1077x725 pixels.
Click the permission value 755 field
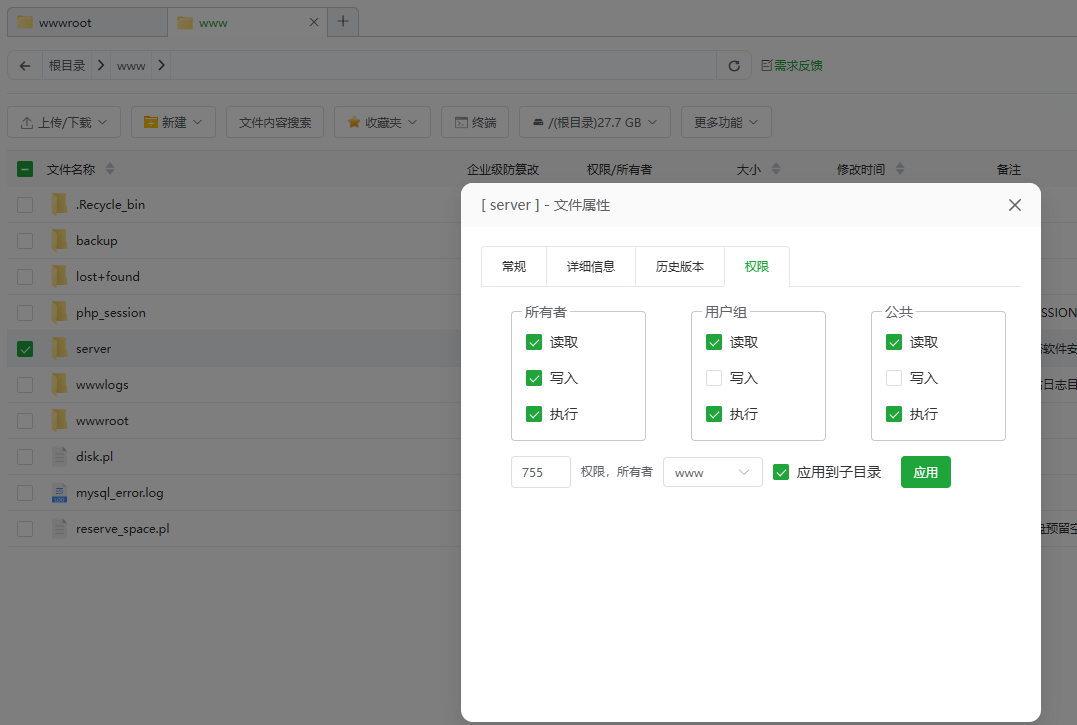(540, 472)
